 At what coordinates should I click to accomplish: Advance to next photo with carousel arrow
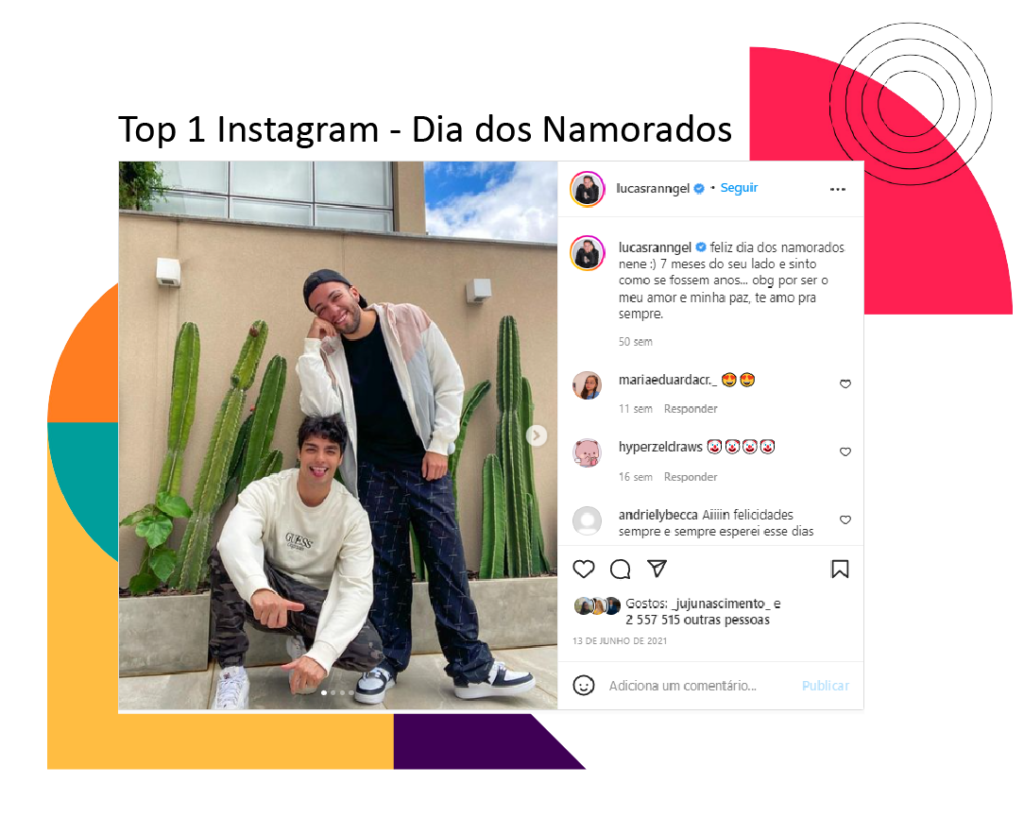536,435
